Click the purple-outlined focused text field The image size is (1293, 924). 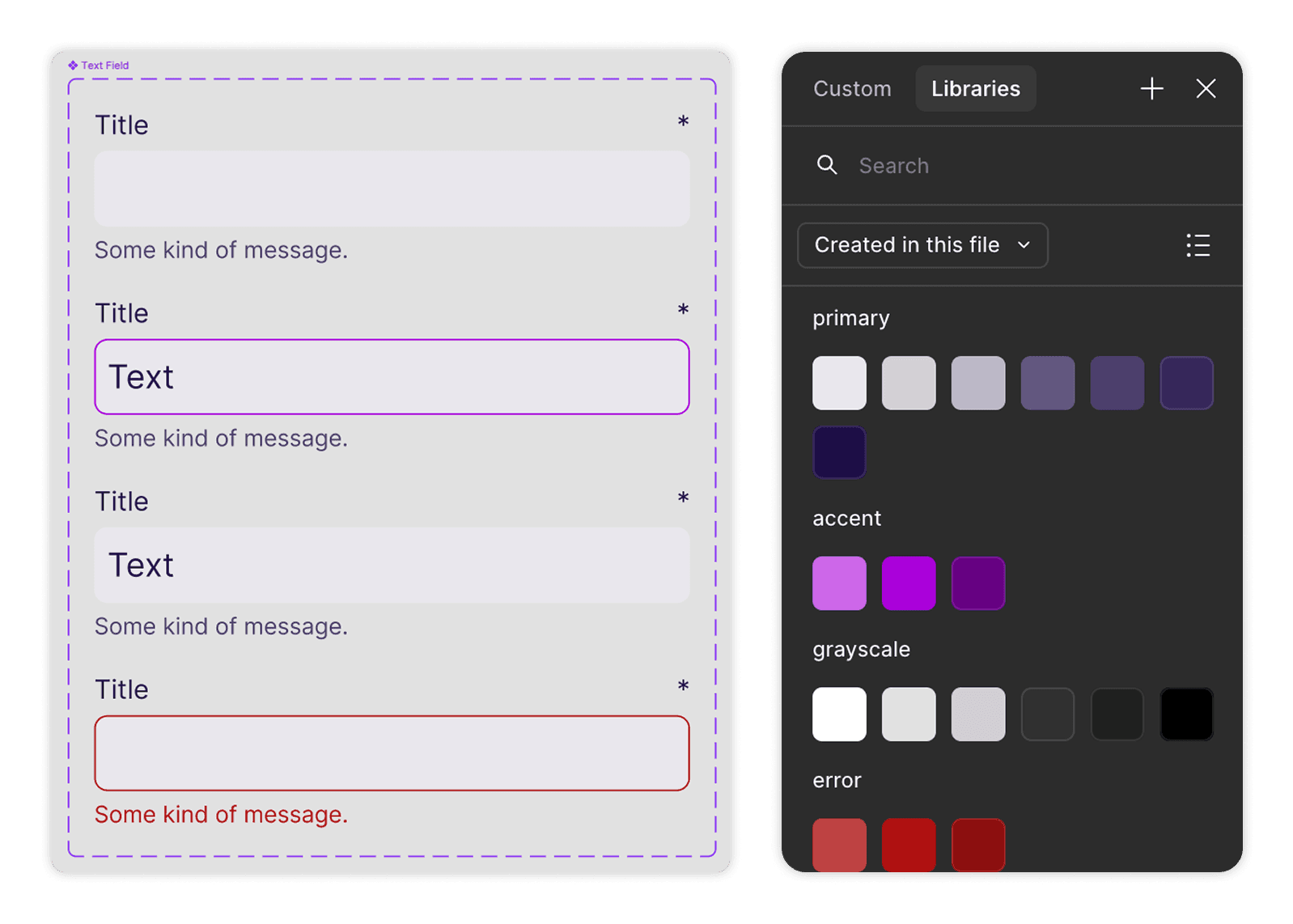(x=392, y=377)
